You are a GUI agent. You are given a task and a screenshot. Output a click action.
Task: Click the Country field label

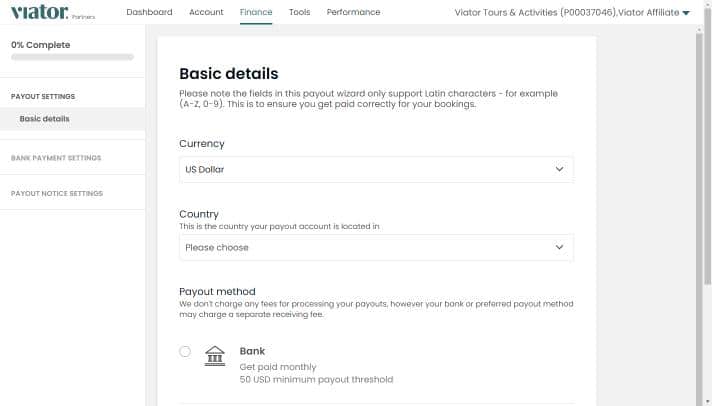[x=199, y=214]
